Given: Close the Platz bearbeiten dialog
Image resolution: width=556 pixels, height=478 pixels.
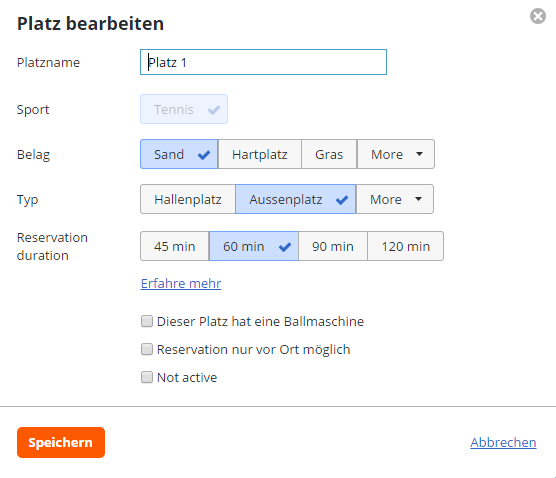Looking at the screenshot, I should coord(538,16).
